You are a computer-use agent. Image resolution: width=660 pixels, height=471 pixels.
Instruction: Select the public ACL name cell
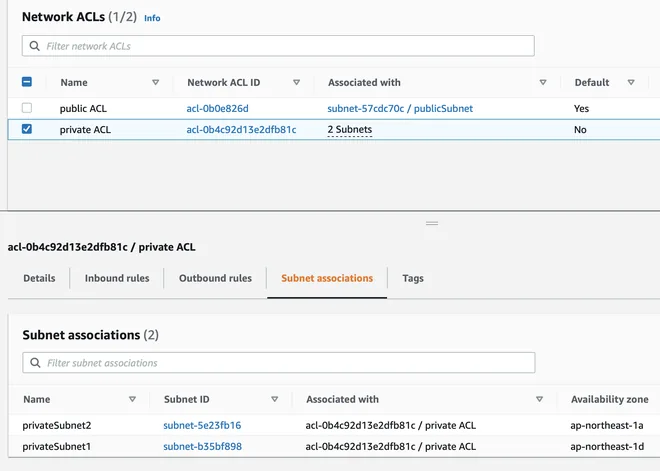[83, 109]
